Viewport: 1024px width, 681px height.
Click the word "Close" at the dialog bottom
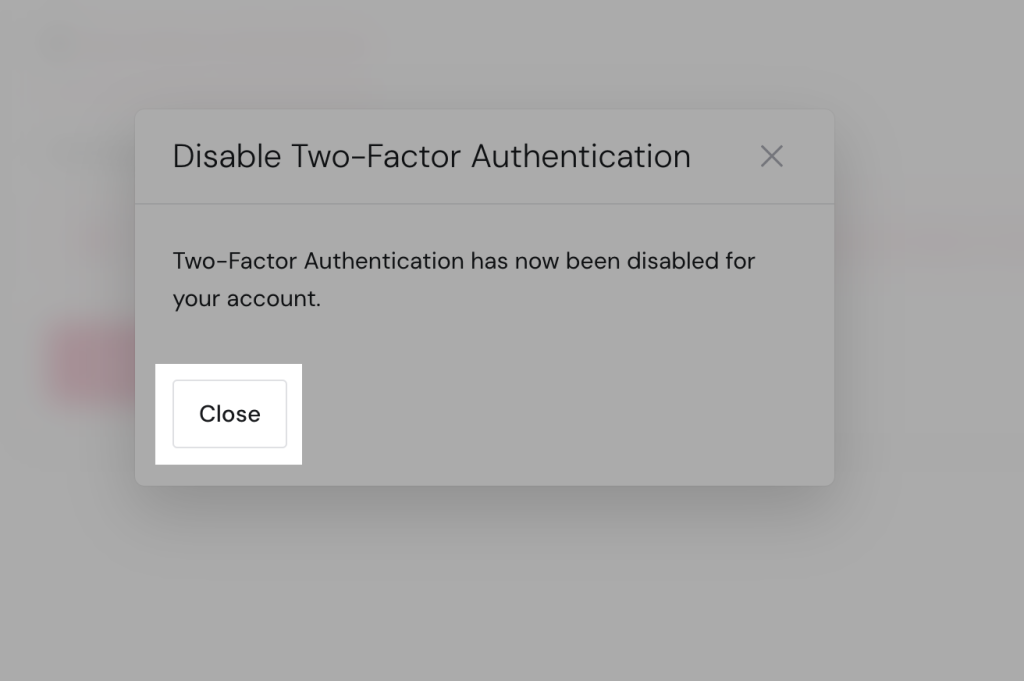click(229, 414)
